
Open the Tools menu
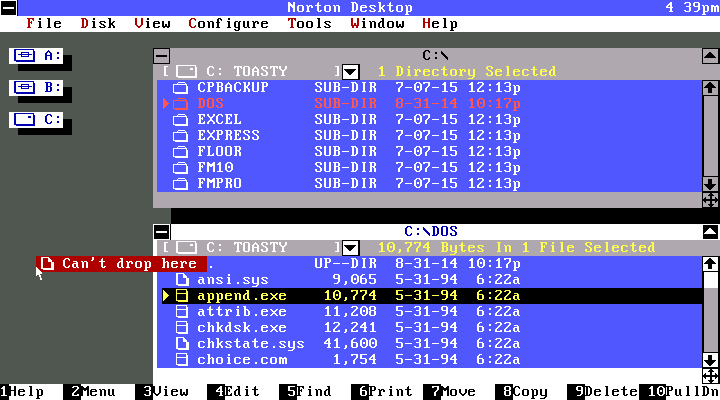click(309, 23)
